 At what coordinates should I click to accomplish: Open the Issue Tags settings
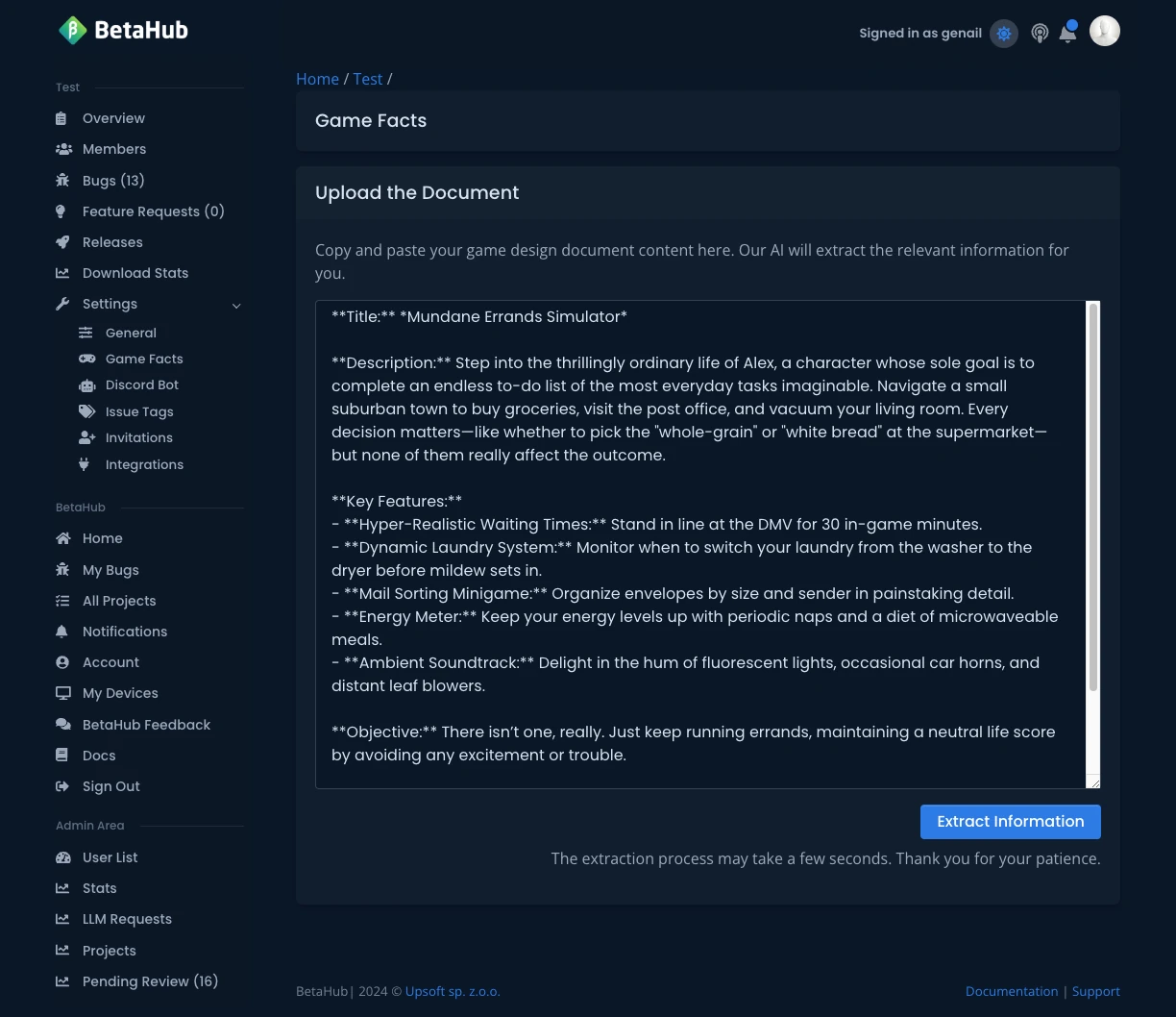tap(139, 411)
